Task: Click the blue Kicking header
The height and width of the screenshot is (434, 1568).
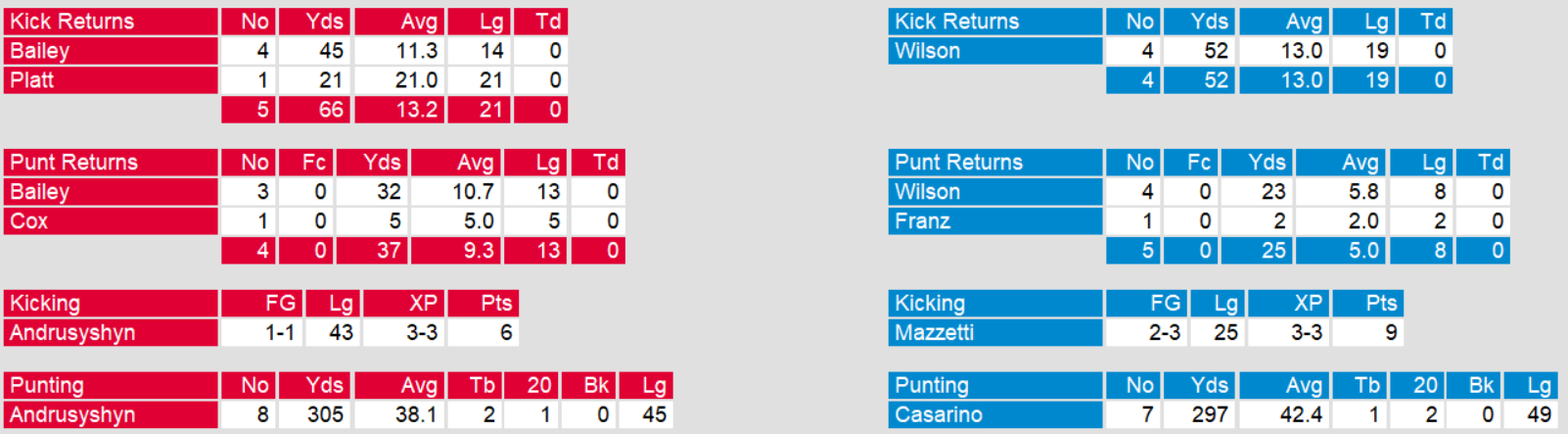Action: click(930, 304)
